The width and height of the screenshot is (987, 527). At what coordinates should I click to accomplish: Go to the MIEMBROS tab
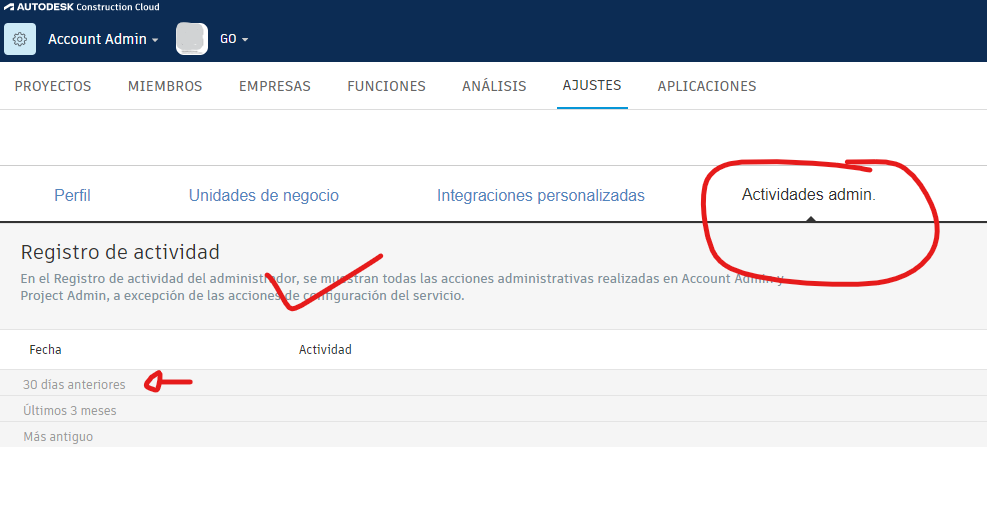(165, 86)
